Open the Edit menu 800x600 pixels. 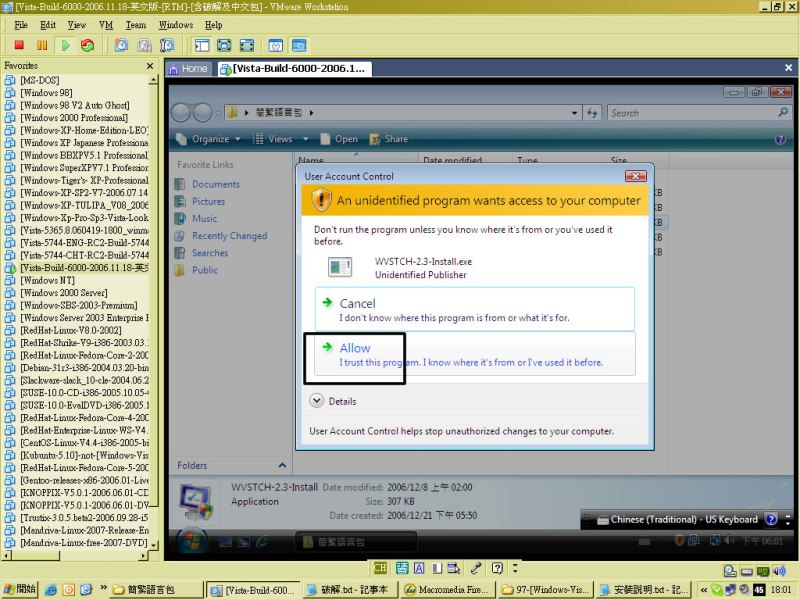[48, 25]
